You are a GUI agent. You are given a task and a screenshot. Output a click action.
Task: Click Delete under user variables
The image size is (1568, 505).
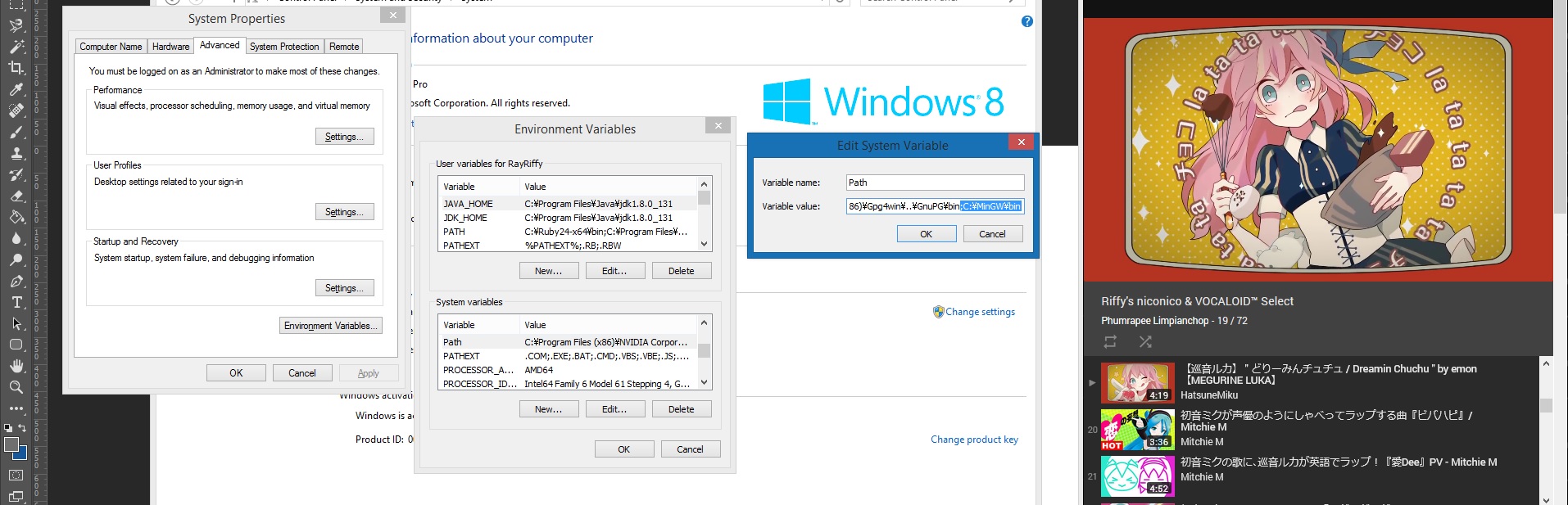[x=682, y=271]
